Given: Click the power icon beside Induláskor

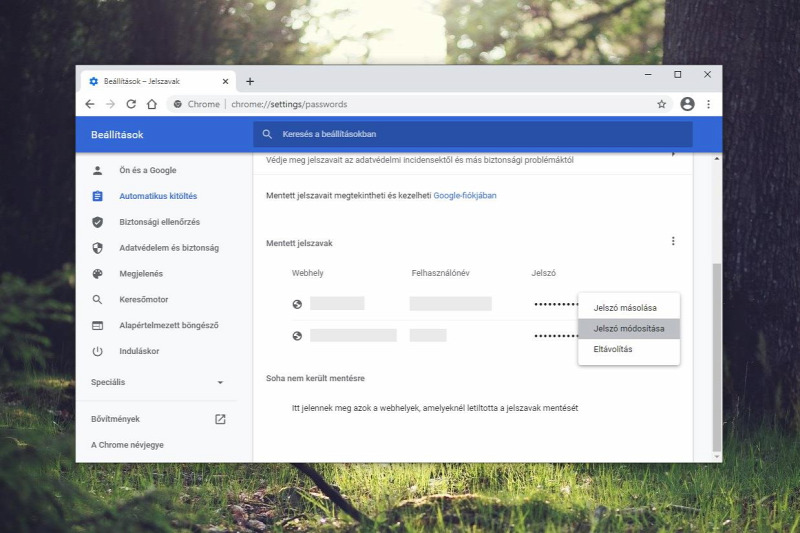Looking at the screenshot, I should (x=97, y=351).
